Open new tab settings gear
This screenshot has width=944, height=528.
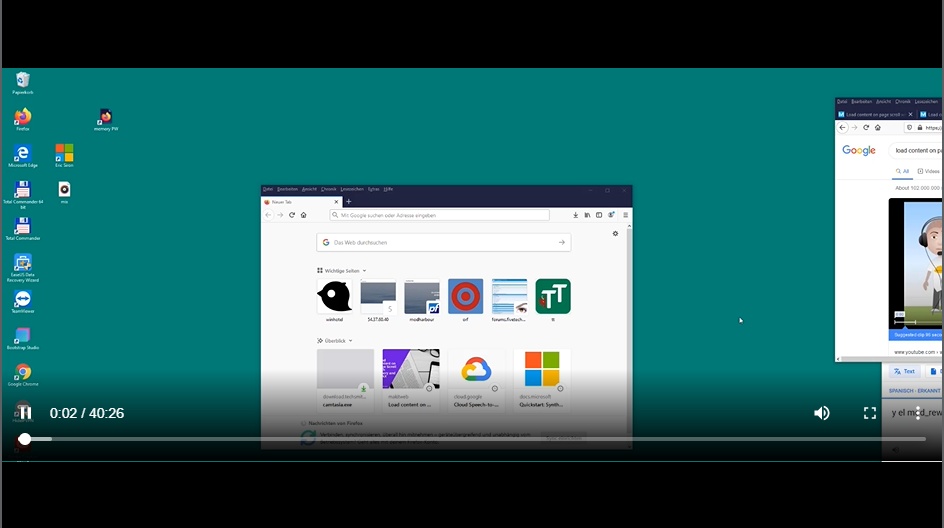(615, 234)
